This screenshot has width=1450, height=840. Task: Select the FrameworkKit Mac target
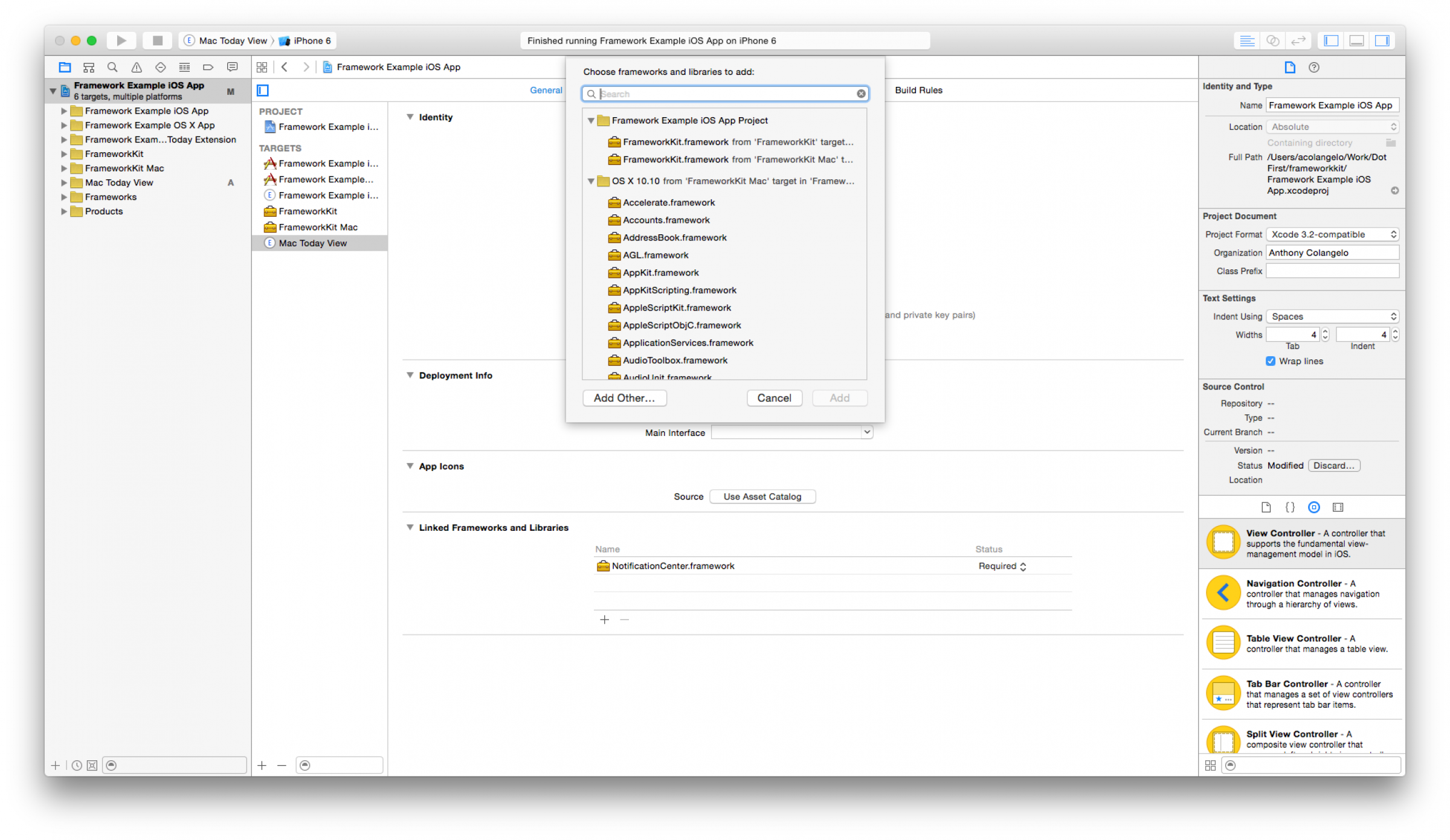click(318, 227)
